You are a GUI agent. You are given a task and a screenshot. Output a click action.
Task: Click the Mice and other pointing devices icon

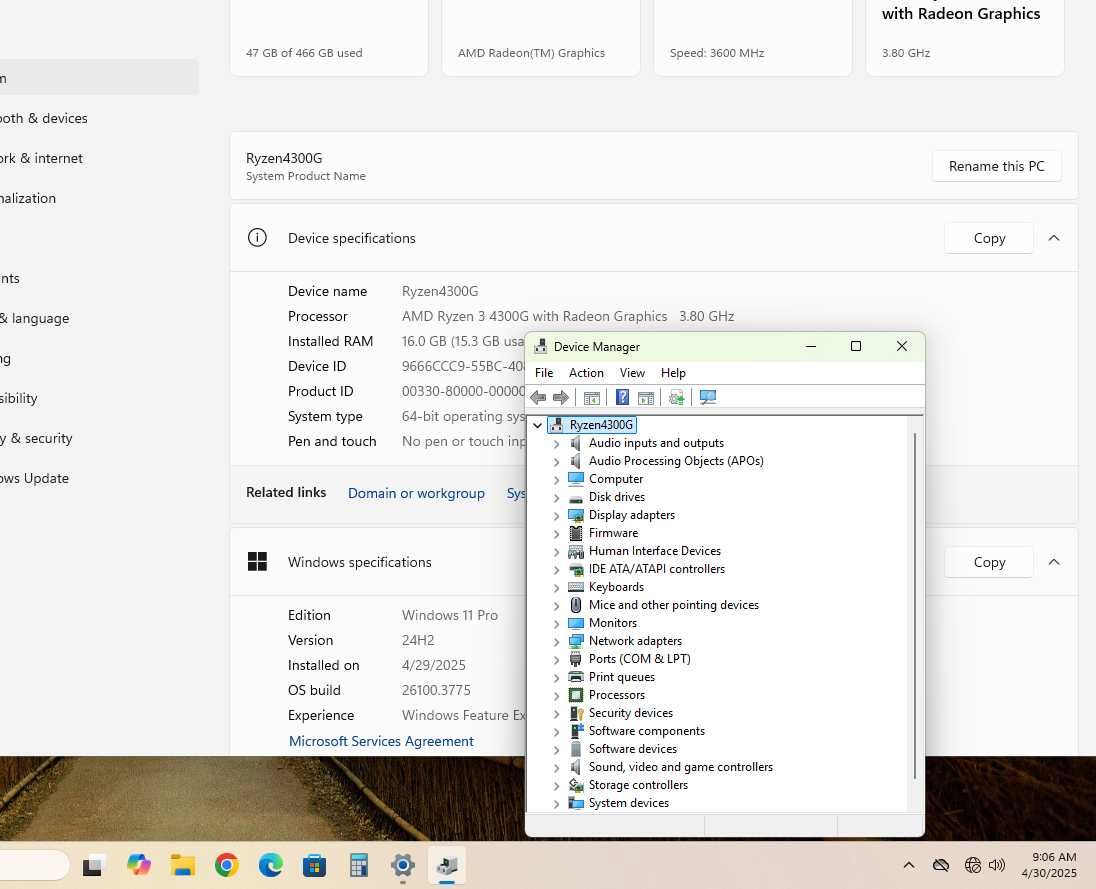click(576, 605)
